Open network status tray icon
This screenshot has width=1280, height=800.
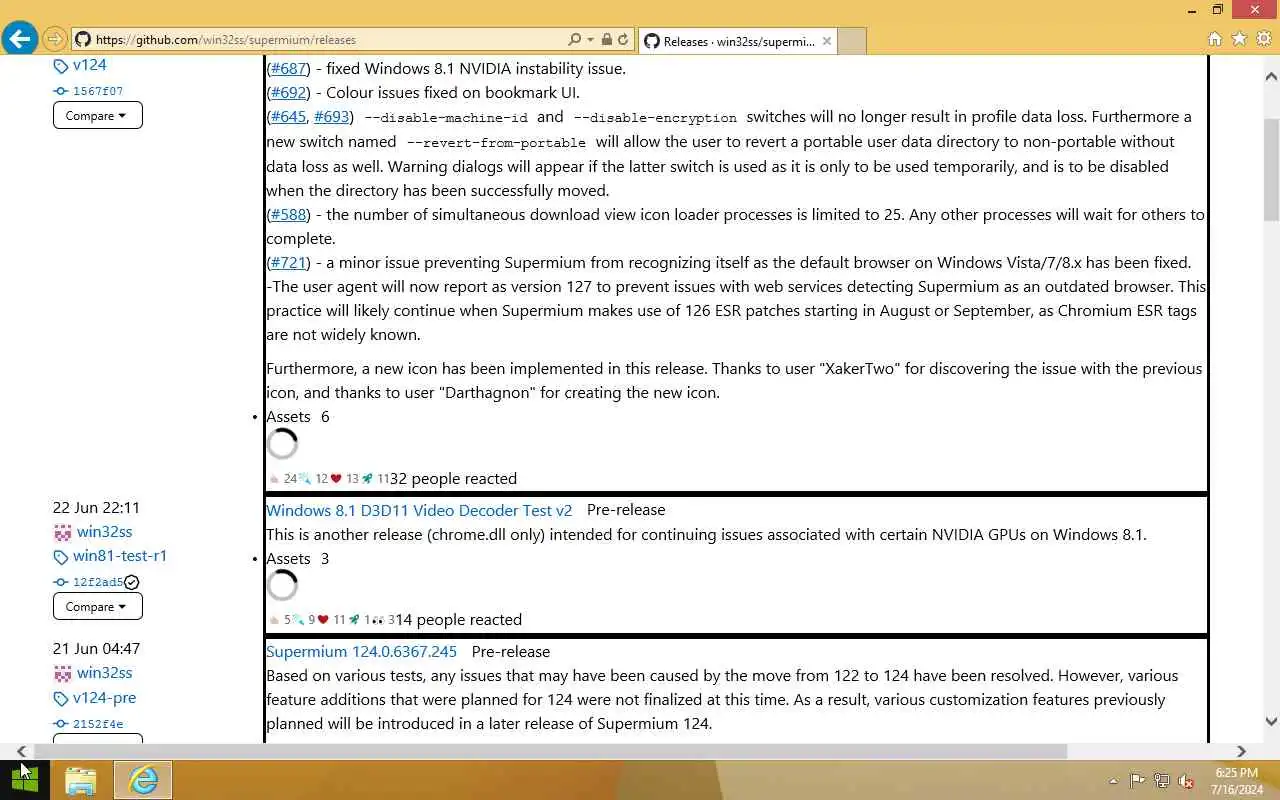pyautogui.click(x=1162, y=781)
